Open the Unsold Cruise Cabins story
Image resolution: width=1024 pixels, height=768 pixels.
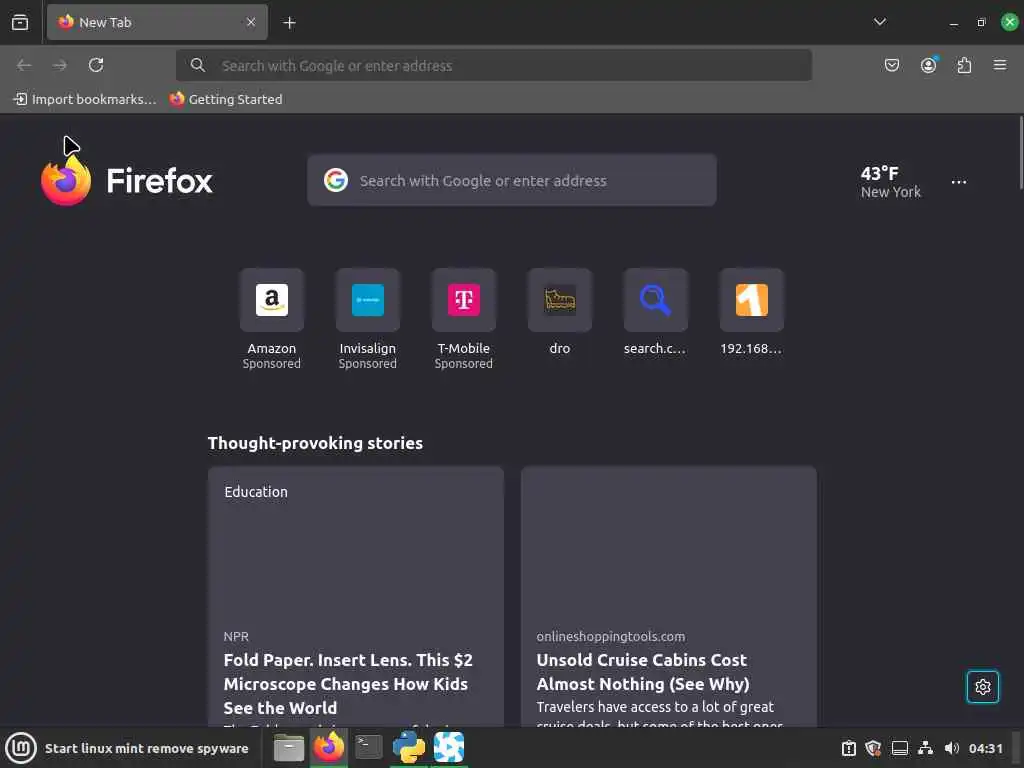643,672
